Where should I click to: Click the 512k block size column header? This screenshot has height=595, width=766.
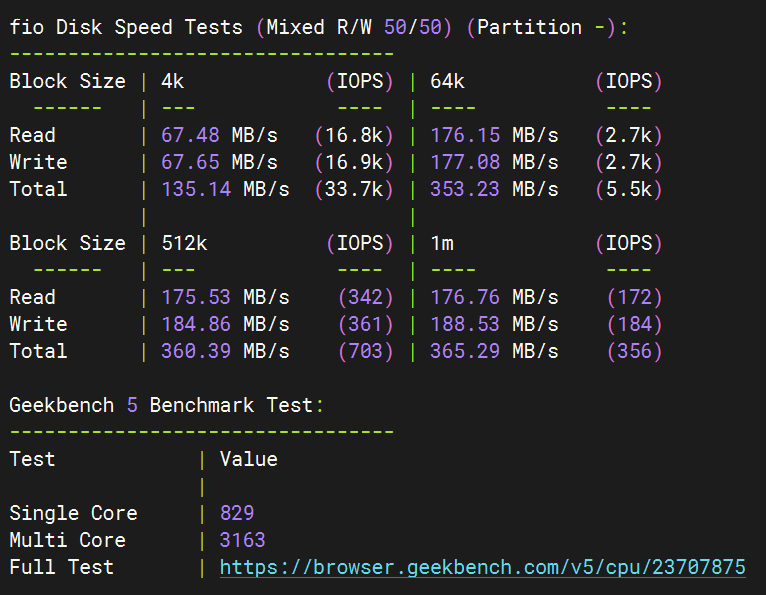tap(184, 243)
